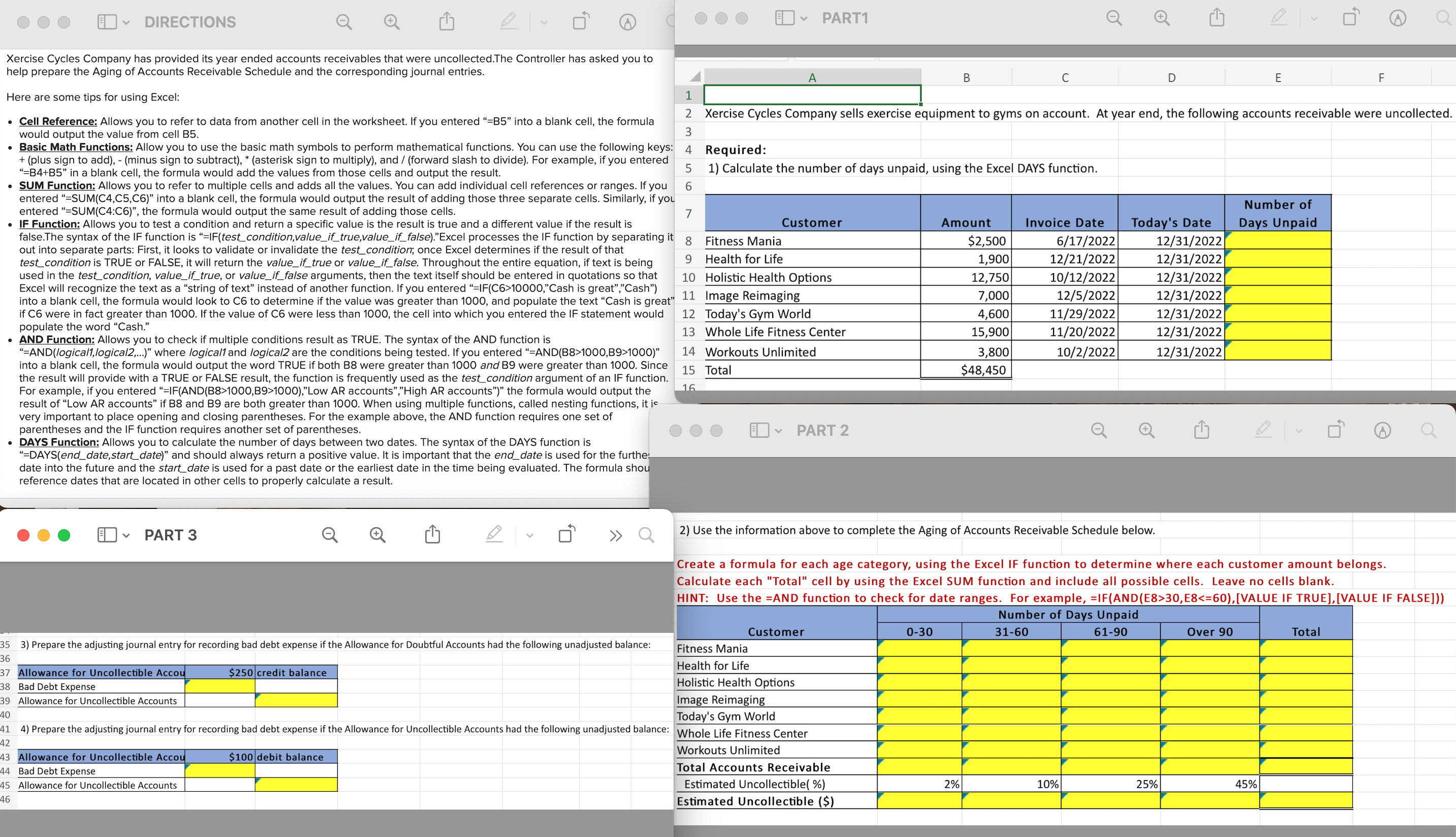This screenshot has height=837, width=1456.
Task: Expand highlight options dropdown in PART 2 window
Action: point(1299,431)
